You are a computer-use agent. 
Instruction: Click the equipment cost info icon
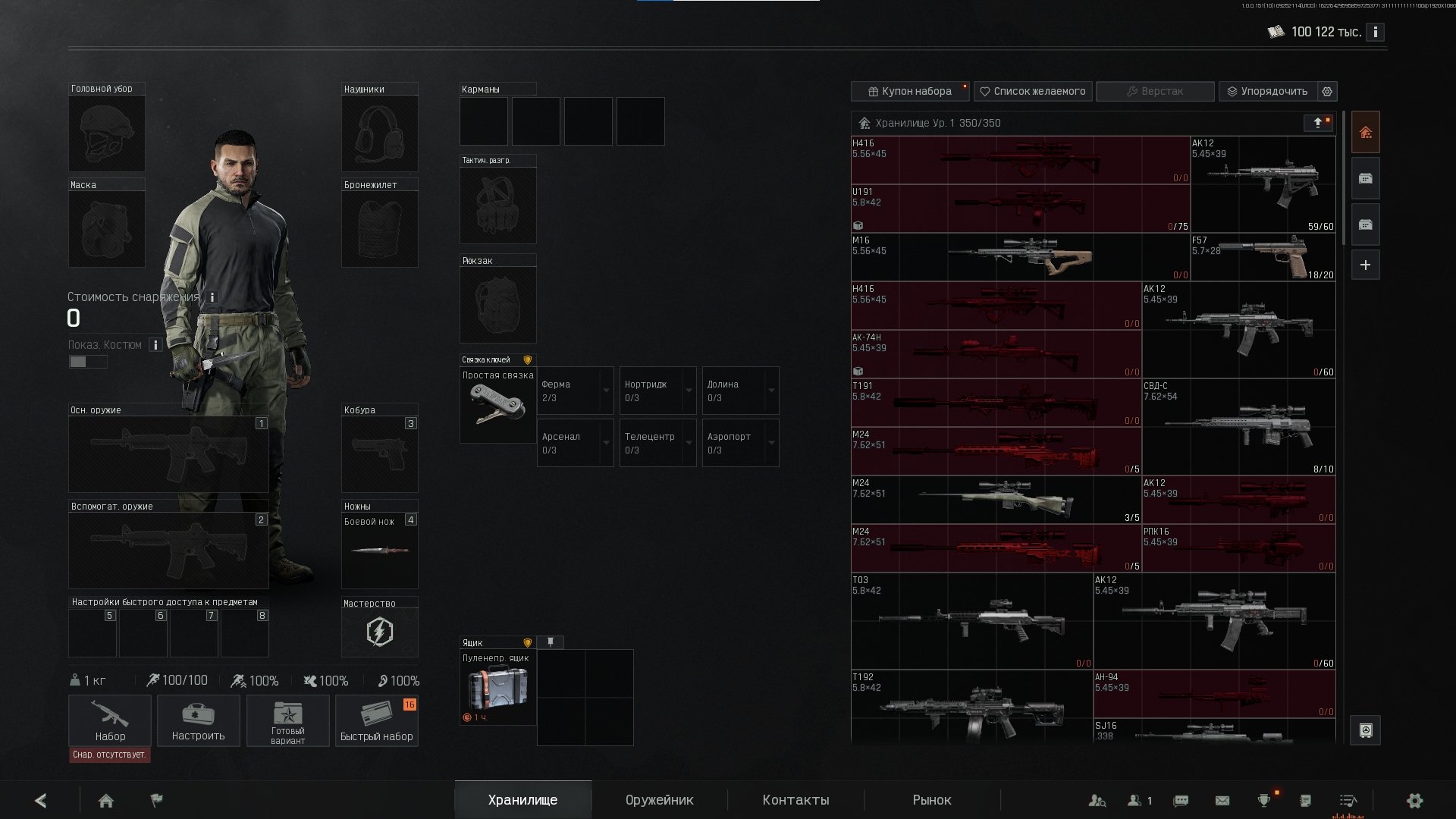tap(212, 297)
